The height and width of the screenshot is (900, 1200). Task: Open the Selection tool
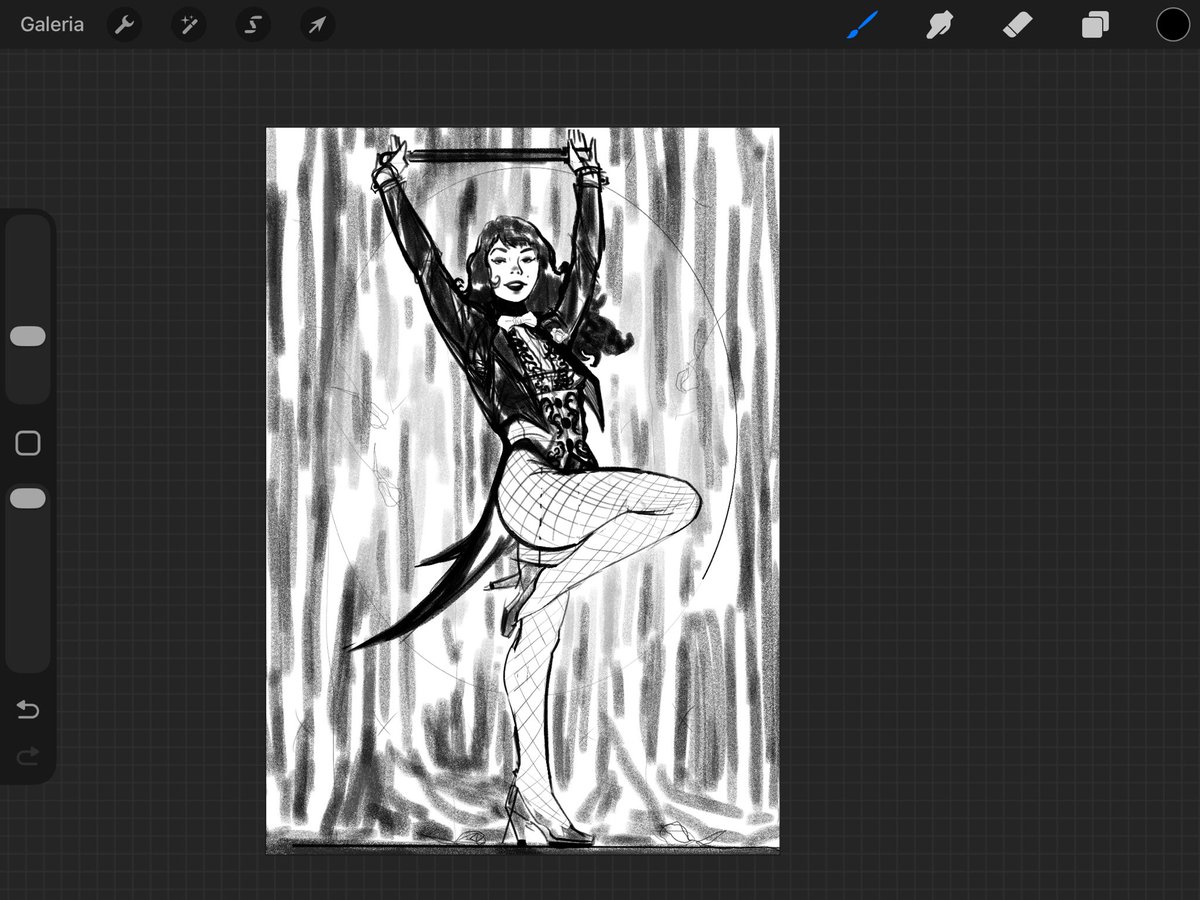coord(253,25)
